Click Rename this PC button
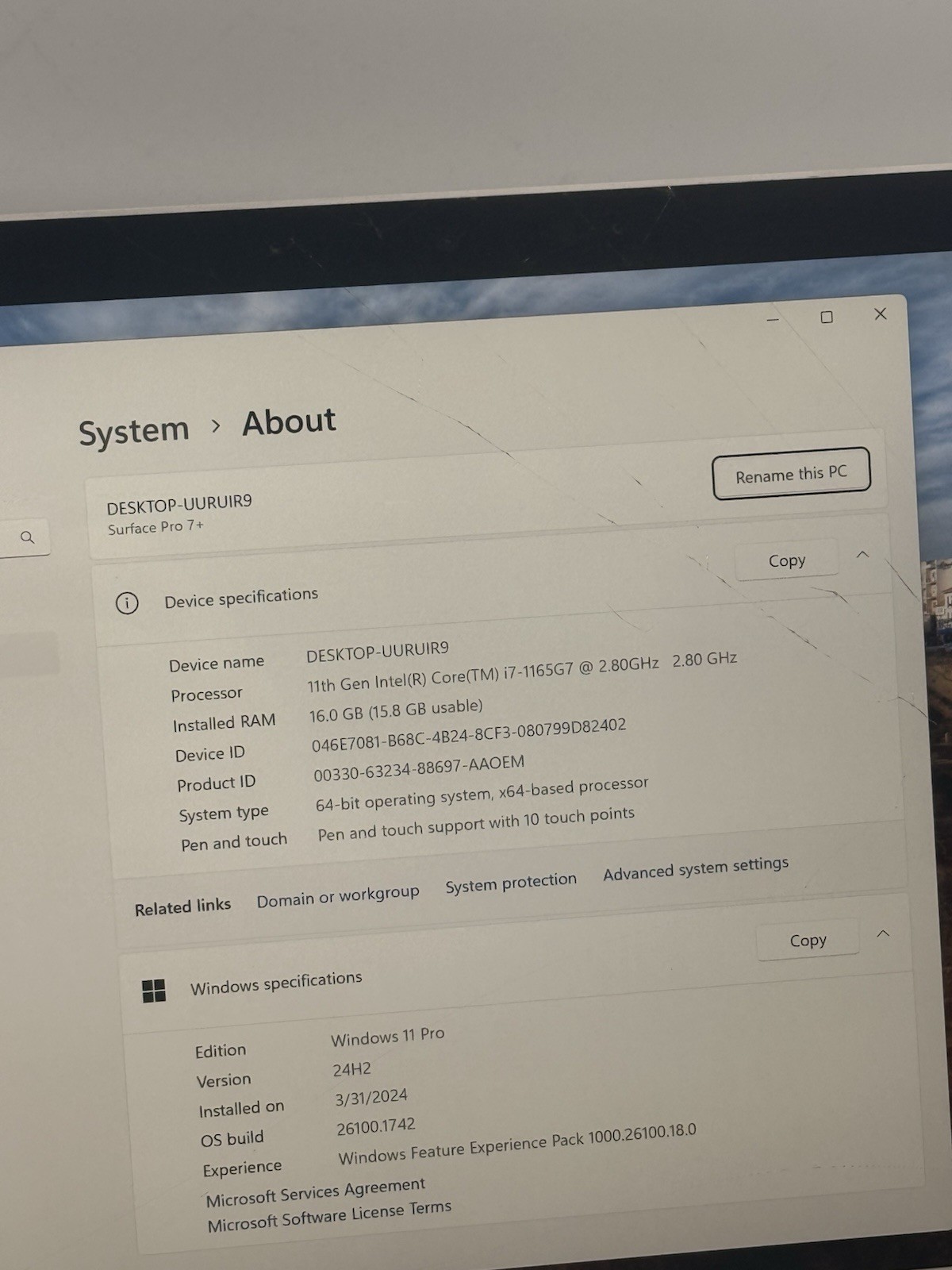952x1270 pixels. (x=792, y=474)
